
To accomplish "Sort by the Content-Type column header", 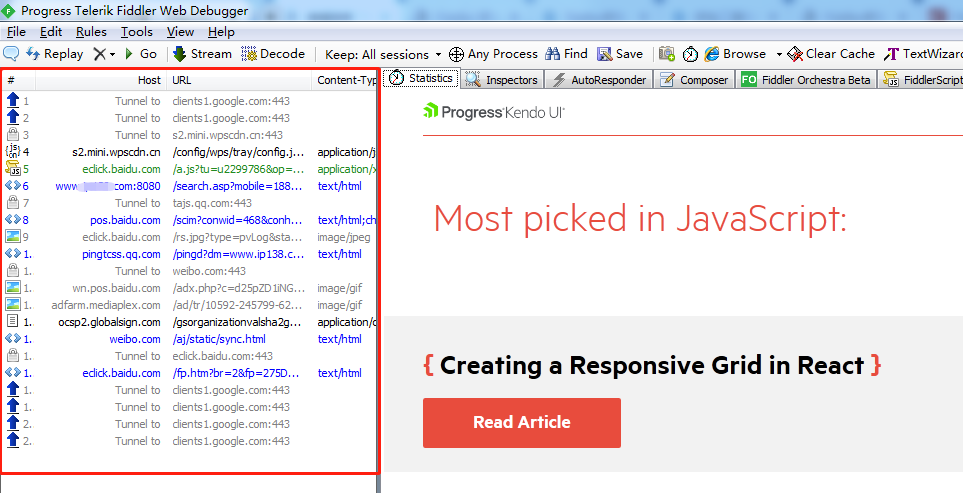I will point(345,80).
